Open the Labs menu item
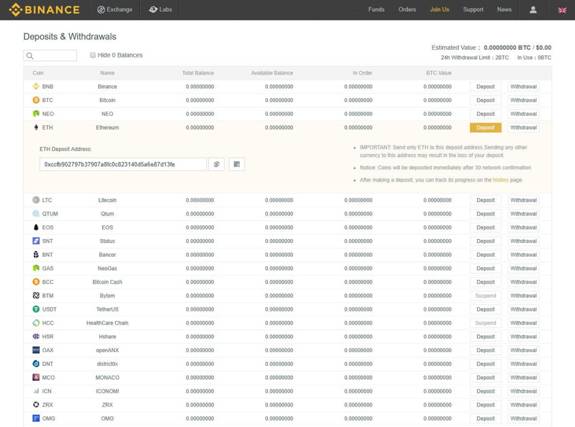575x427 pixels. pos(161,10)
